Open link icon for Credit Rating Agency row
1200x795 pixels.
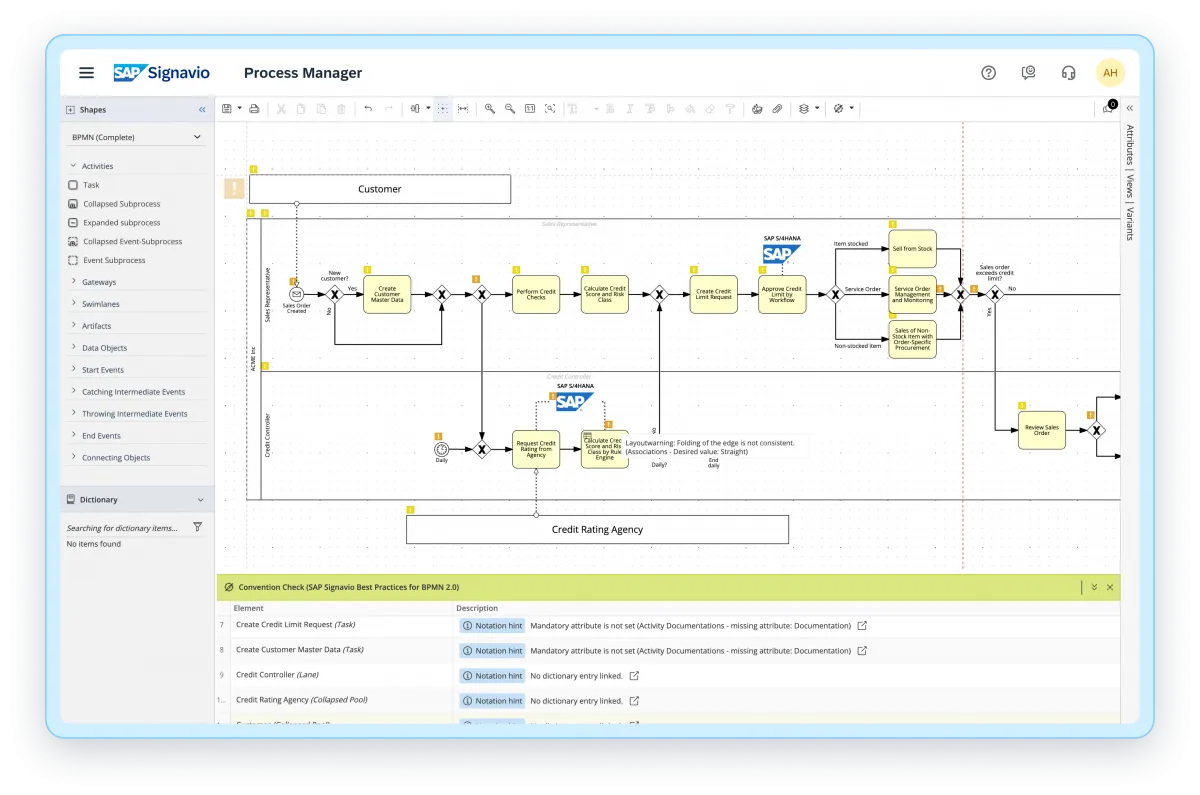click(633, 701)
